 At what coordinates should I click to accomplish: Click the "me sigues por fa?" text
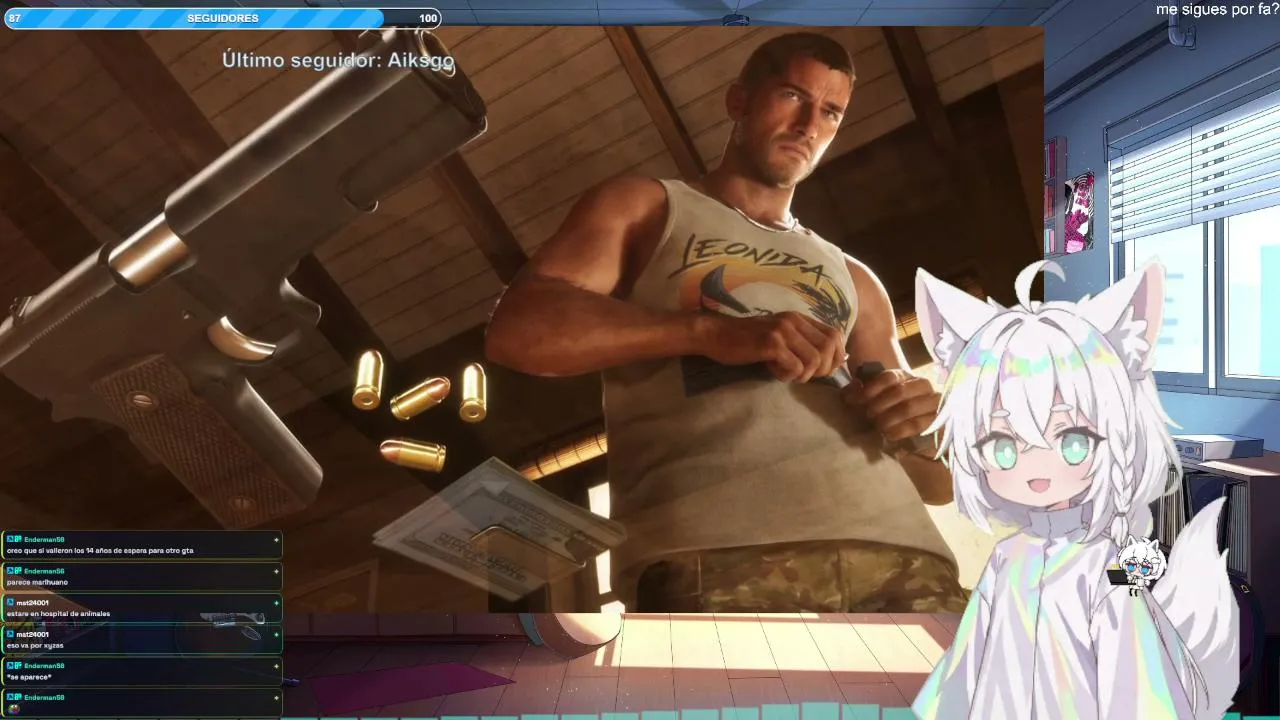coord(1217,9)
